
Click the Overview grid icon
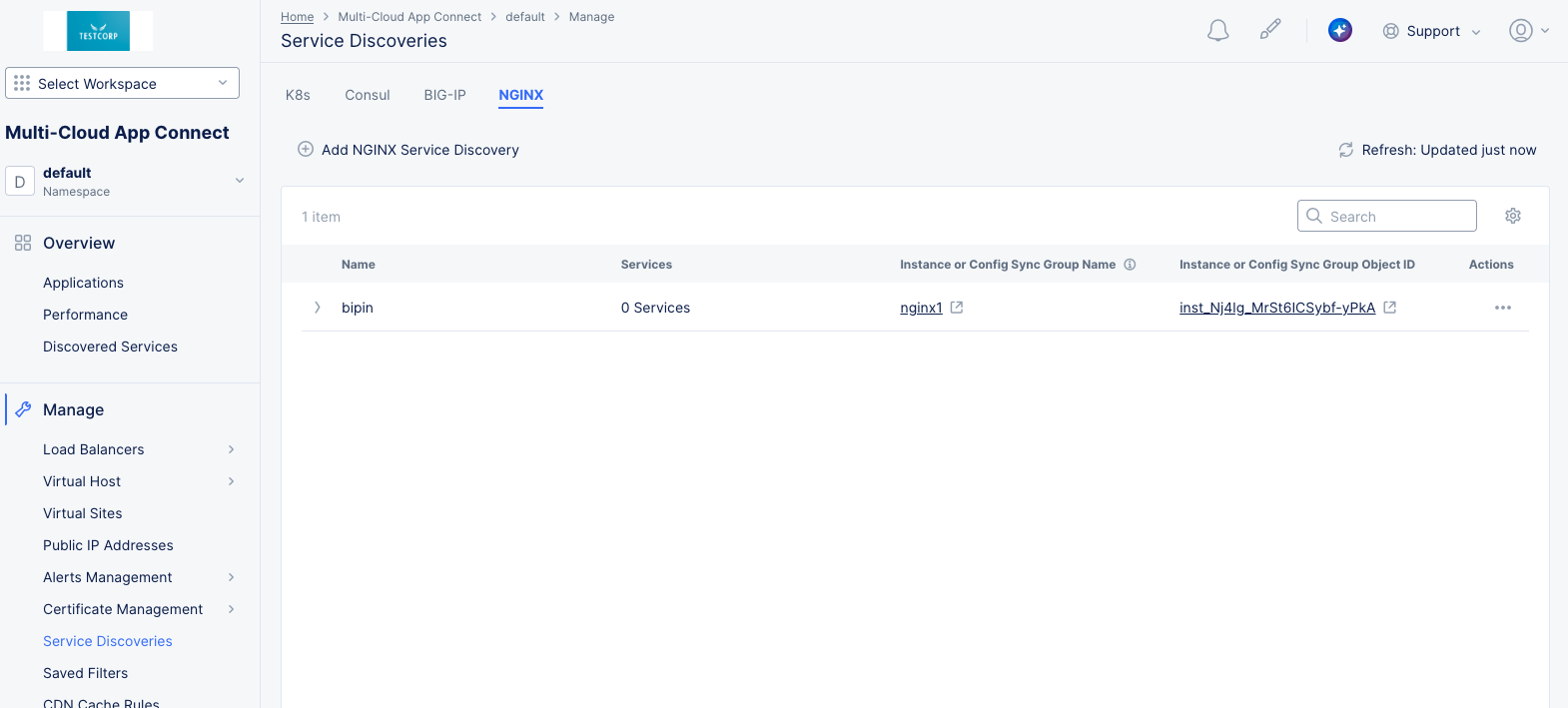pyautogui.click(x=23, y=243)
